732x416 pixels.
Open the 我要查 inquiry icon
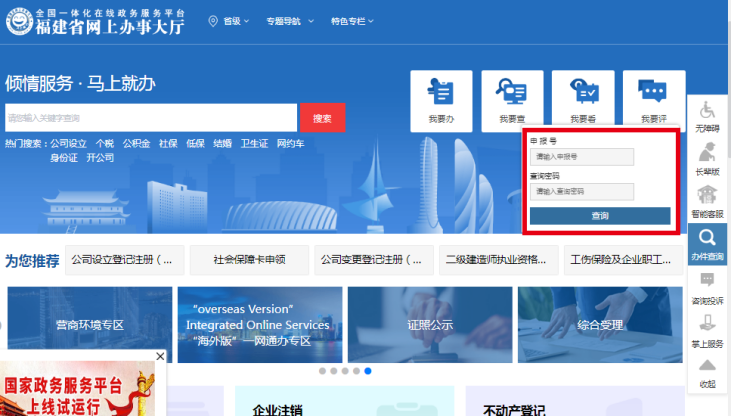pos(512,100)
